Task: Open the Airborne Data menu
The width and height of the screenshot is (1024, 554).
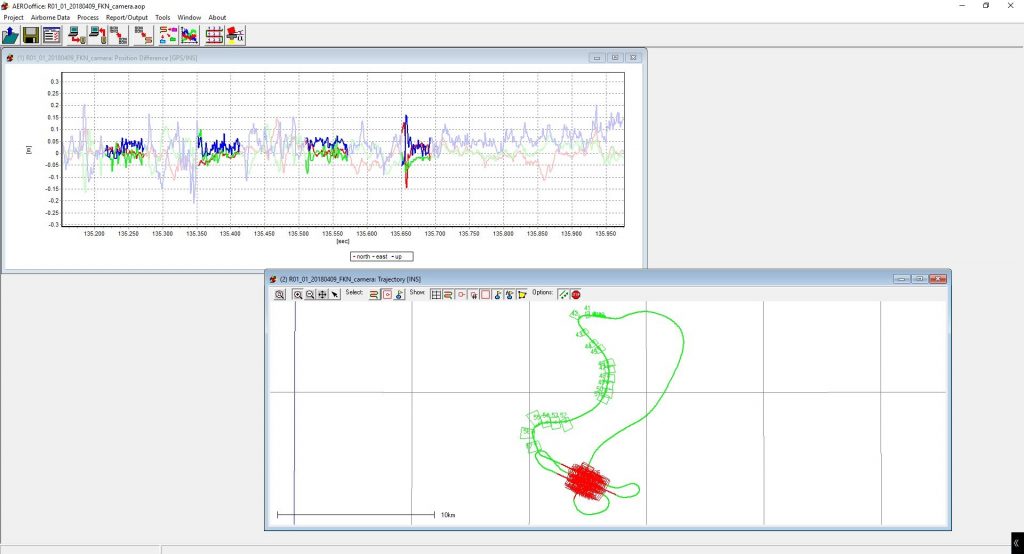Action: coord(50,18)
